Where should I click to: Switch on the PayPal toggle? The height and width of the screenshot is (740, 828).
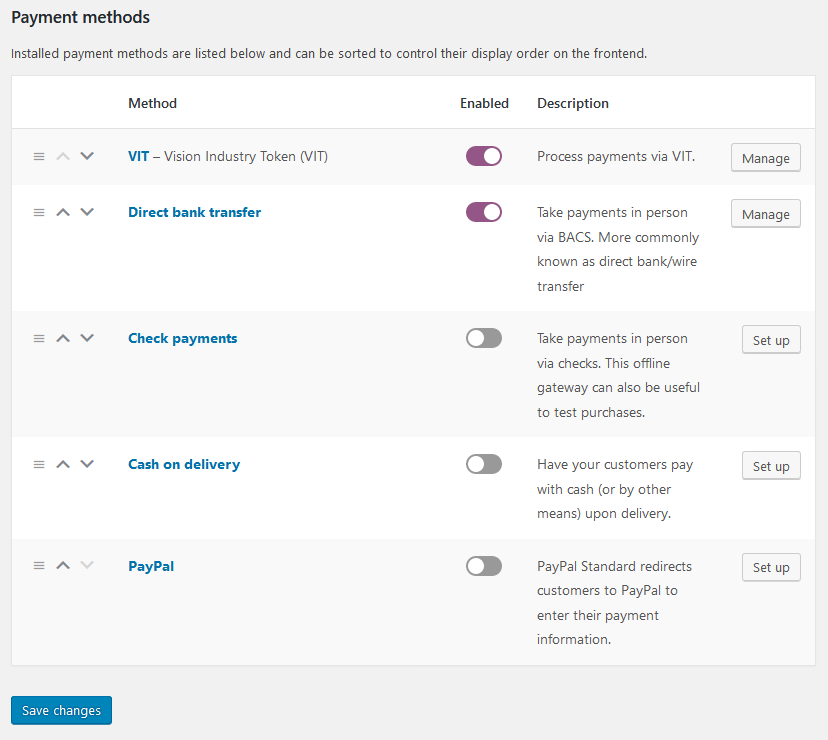tap(484, 566)
